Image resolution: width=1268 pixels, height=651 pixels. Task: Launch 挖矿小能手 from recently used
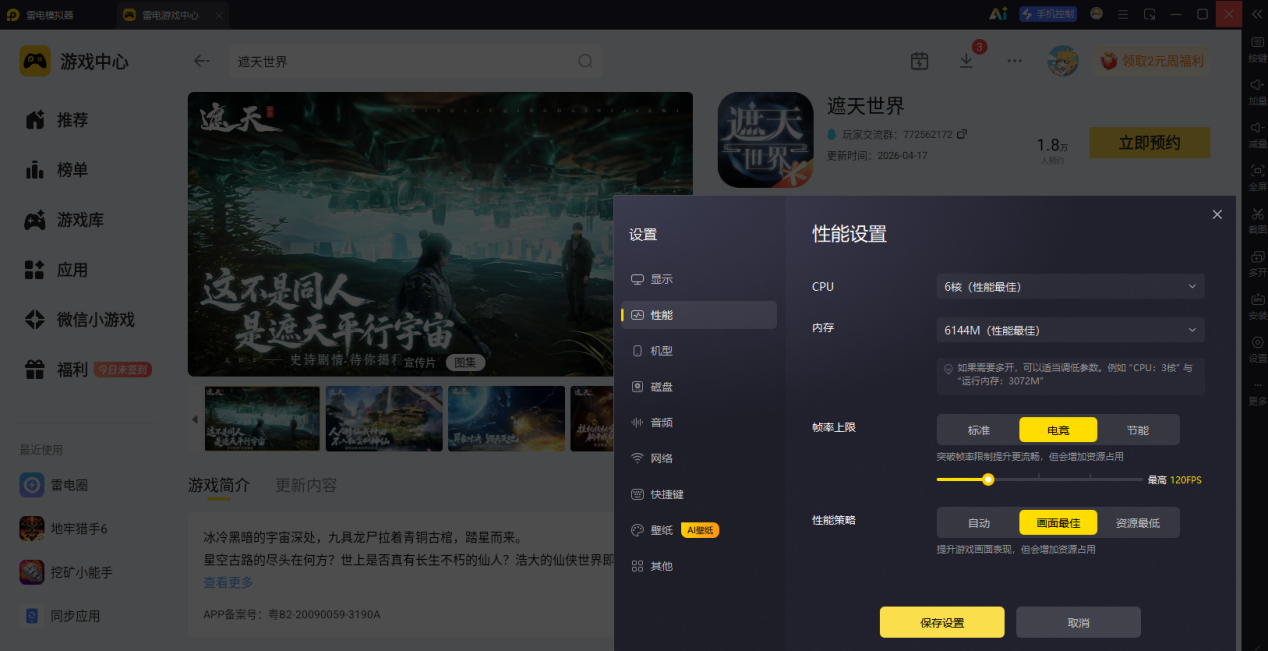67,573
